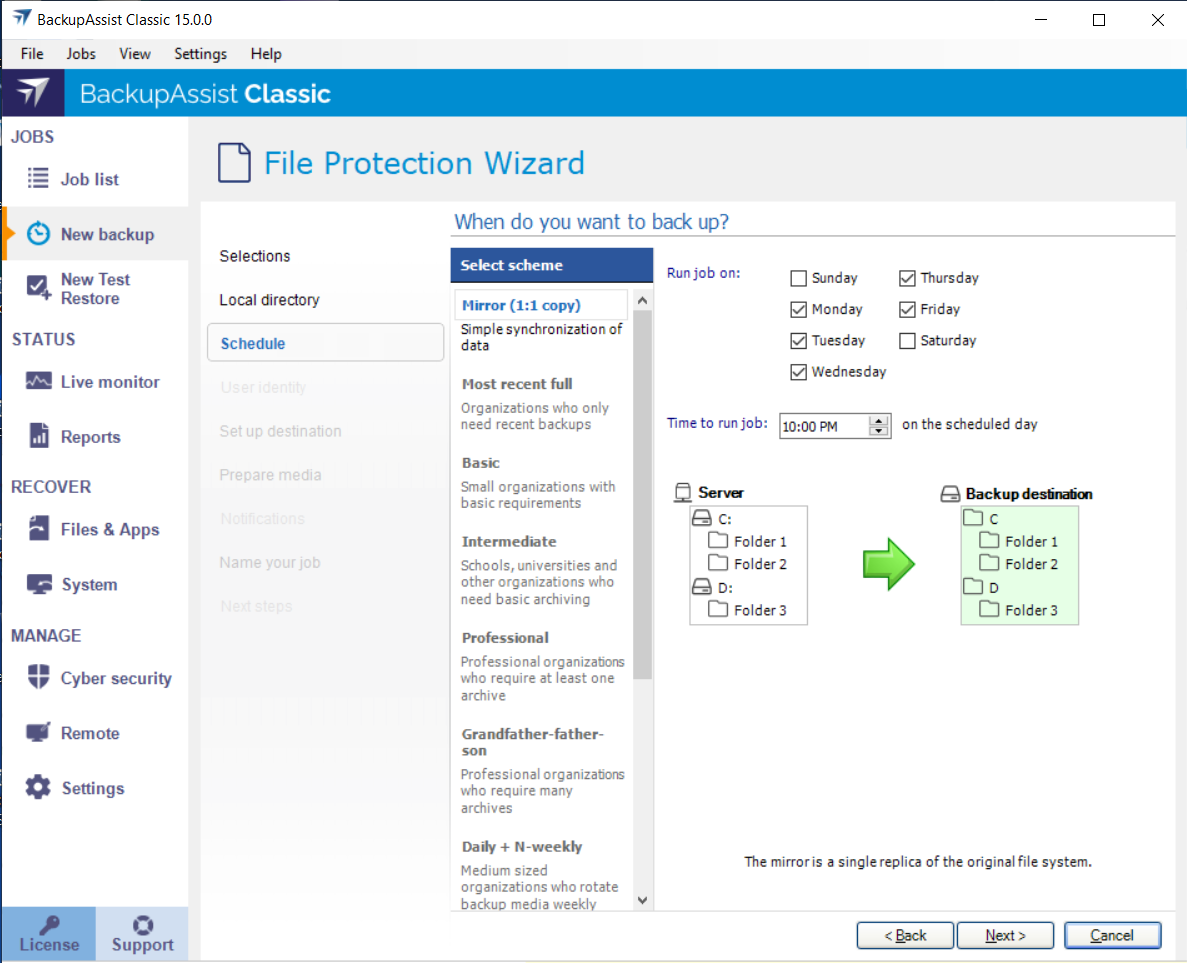Click the Cancel button

1112,935
